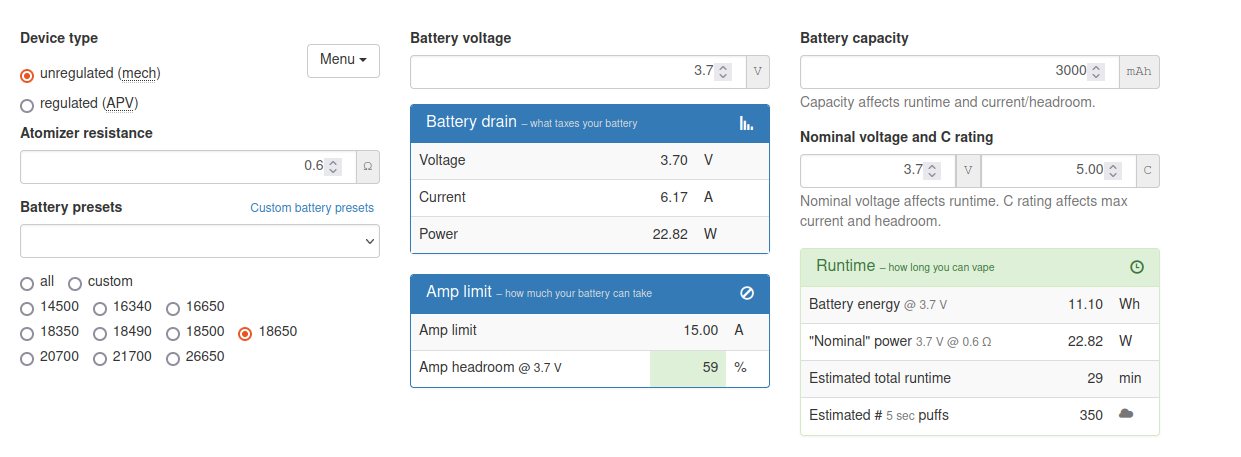The height and width of the screenshot is (457, 1241).
Task: Open the Custom battery presets link
Action: click(x=312, y=208)
